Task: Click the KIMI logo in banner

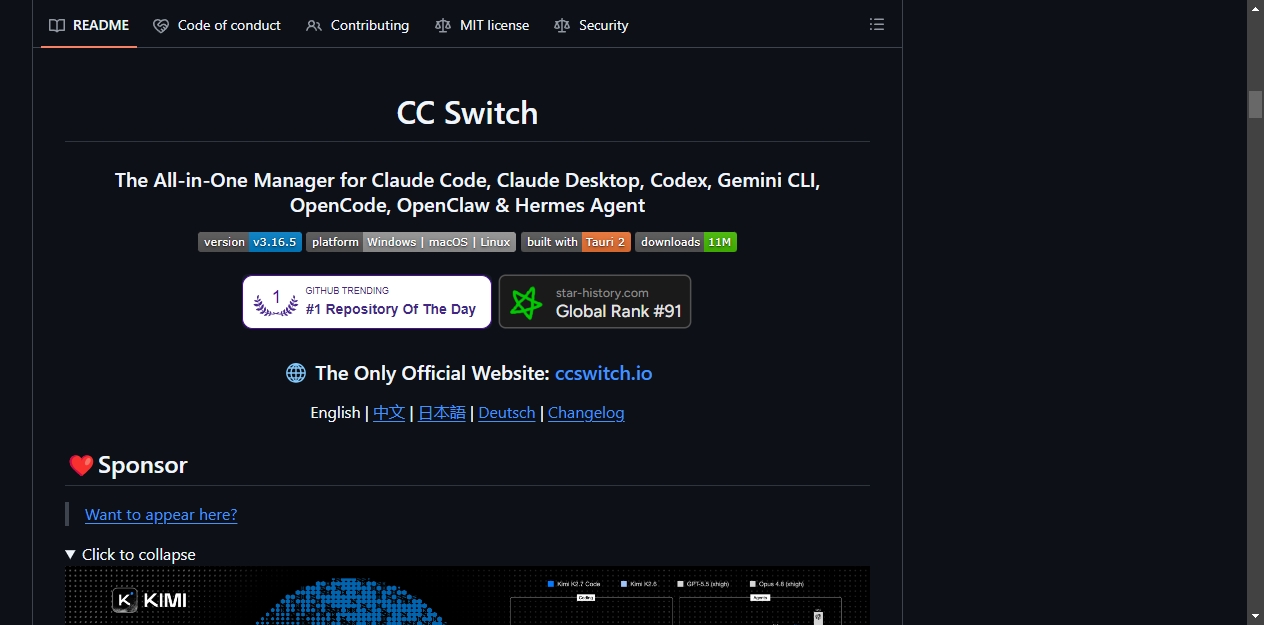Action: coord(150,600)
